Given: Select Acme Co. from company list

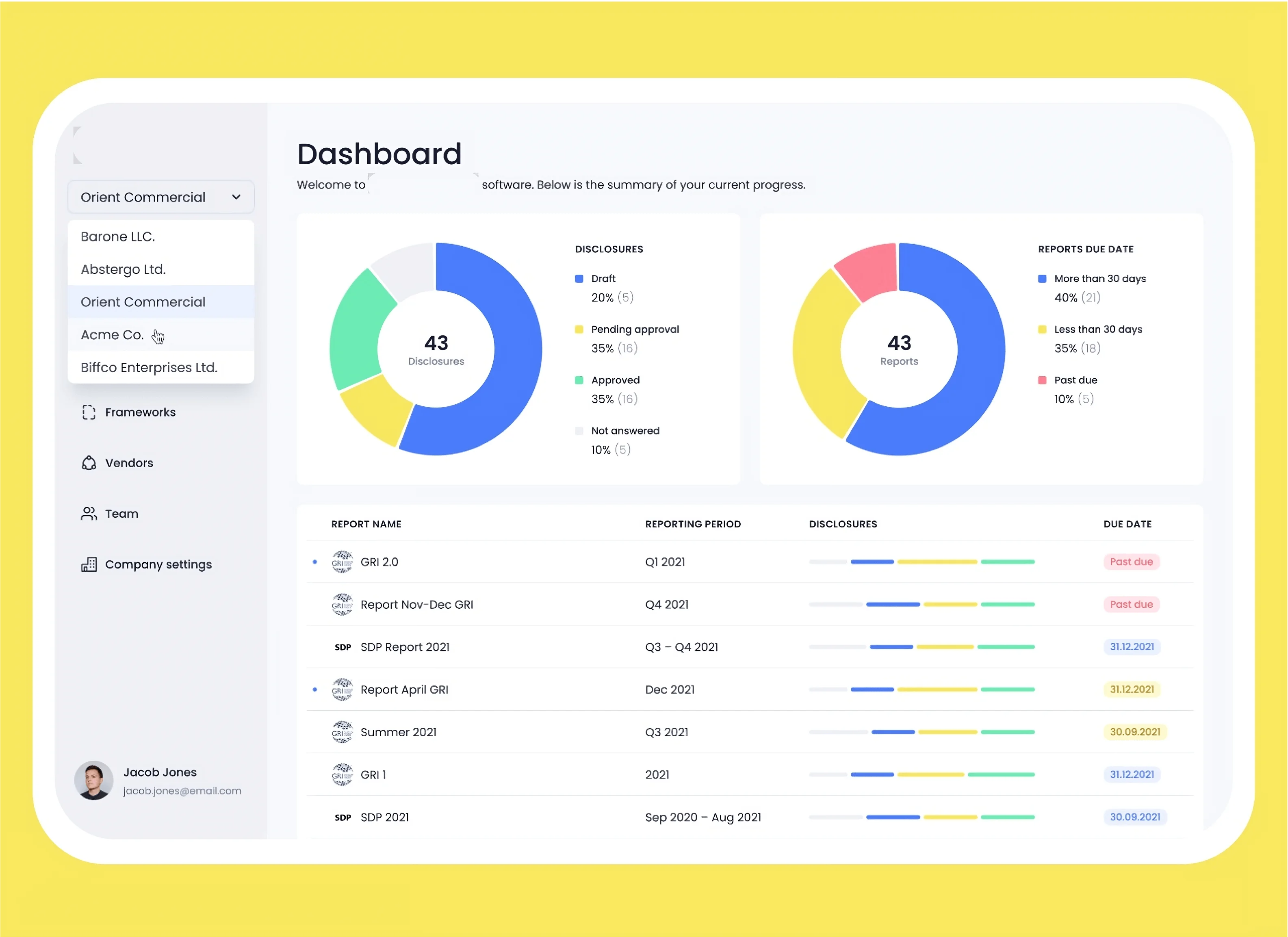Looking at the screenshot, I should [x=113, y=335].
